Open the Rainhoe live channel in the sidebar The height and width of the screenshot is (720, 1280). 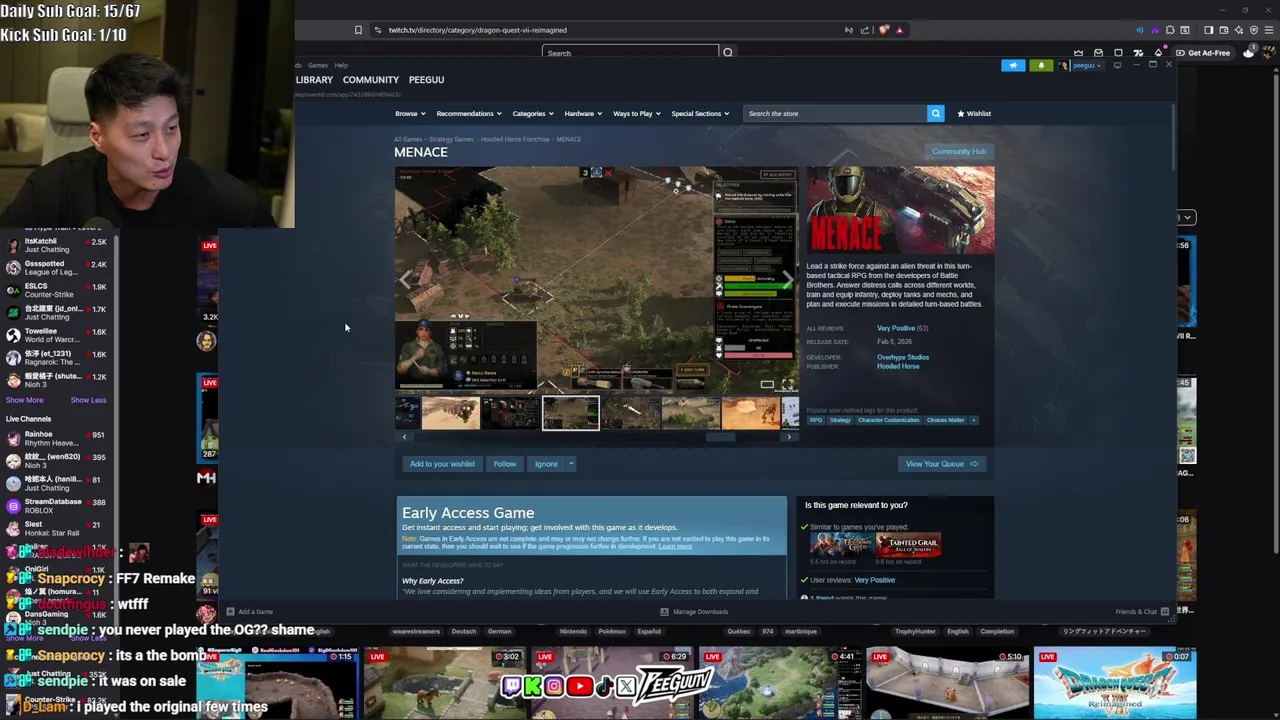click(56, 439)
